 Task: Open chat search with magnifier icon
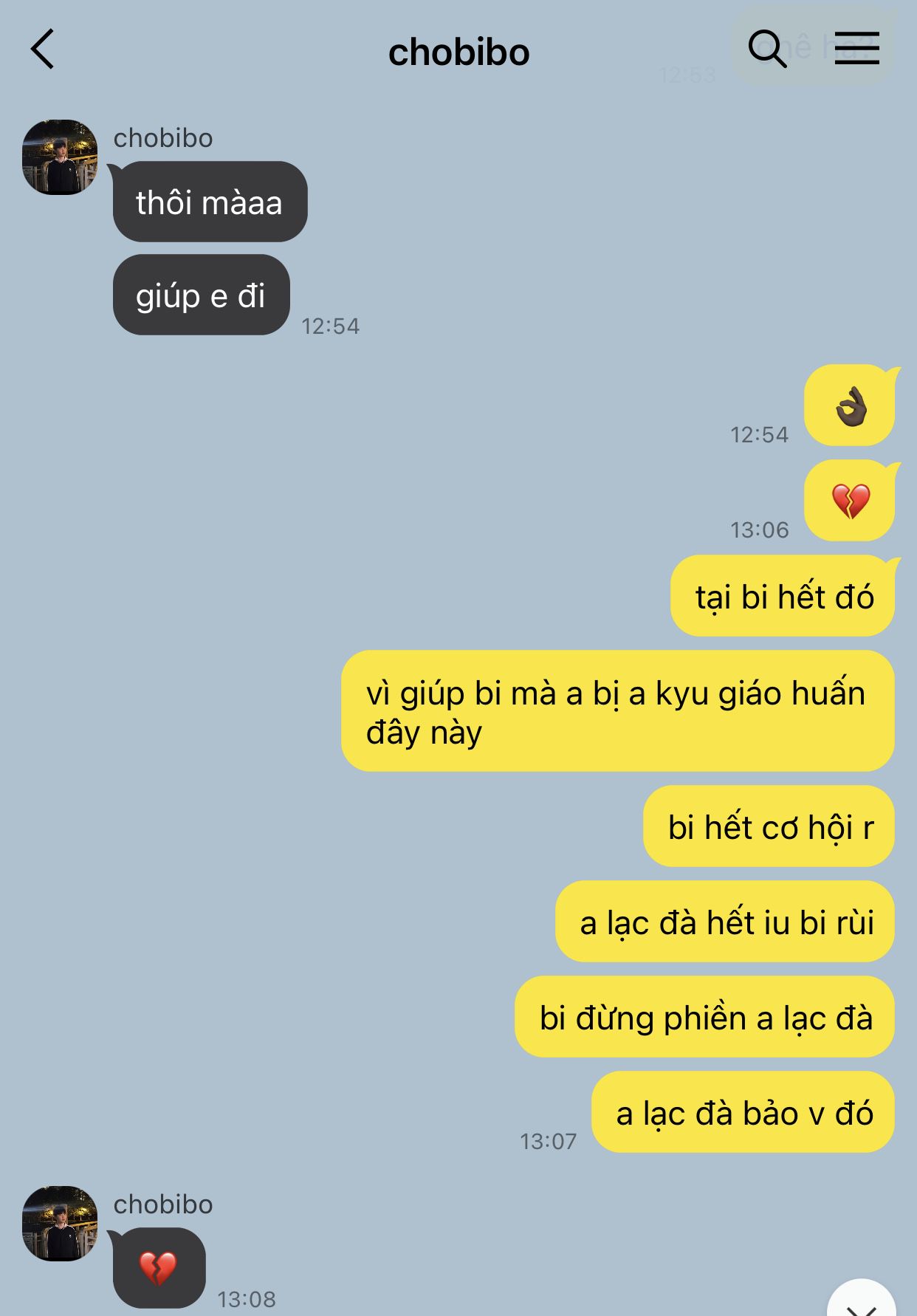[x=767, y=49]
